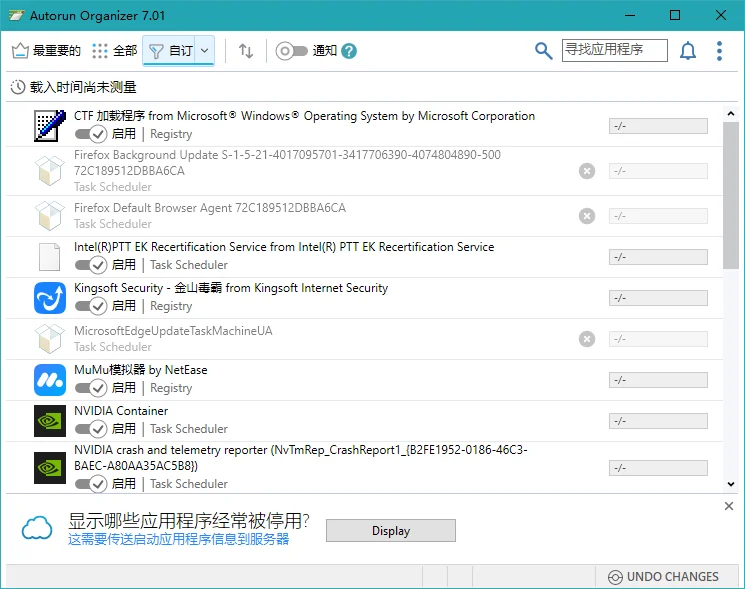Click the magnifier search icon
The height and width of the screenshot is (589, 745).
tap(544, 50)
